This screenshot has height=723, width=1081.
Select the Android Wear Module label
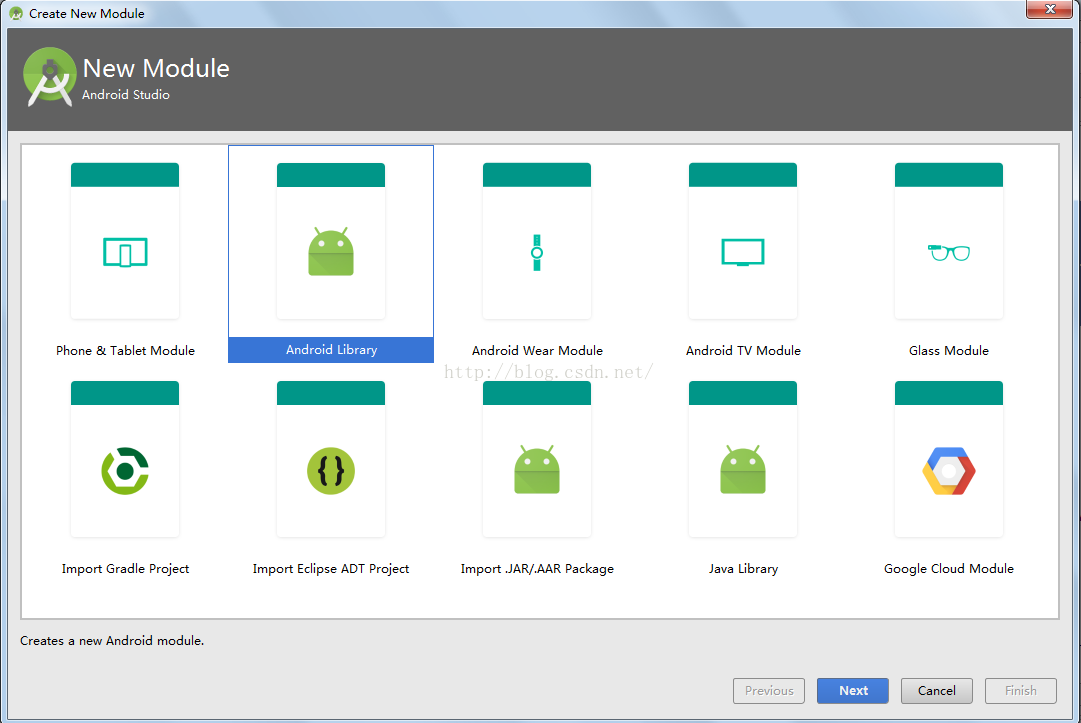[537, 351]
